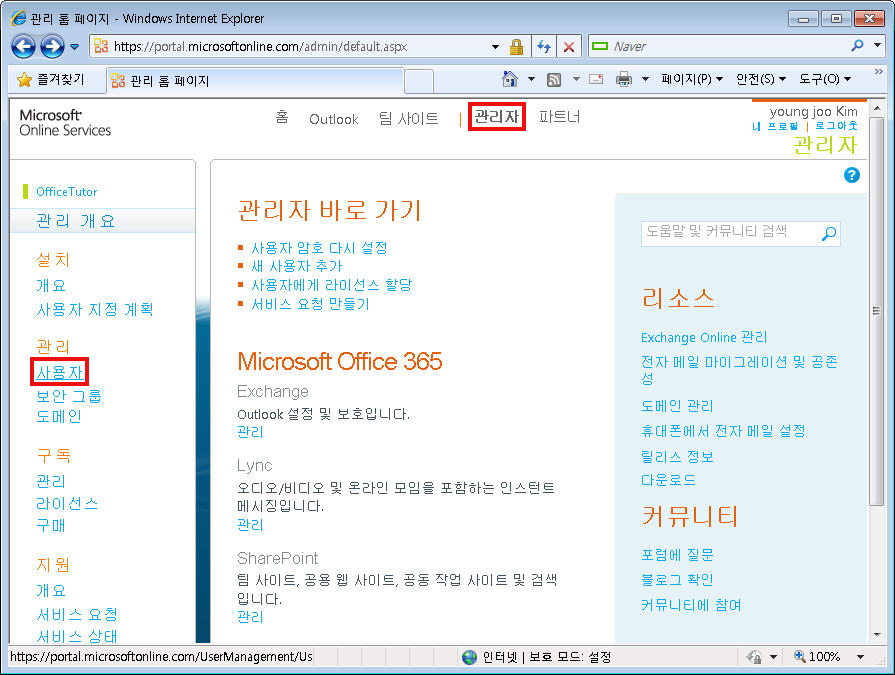Image resolution: width=895 pixels, height=675 pixels.
Task: Open the 릴리스 정보 link
Action: tap(677, 456)
